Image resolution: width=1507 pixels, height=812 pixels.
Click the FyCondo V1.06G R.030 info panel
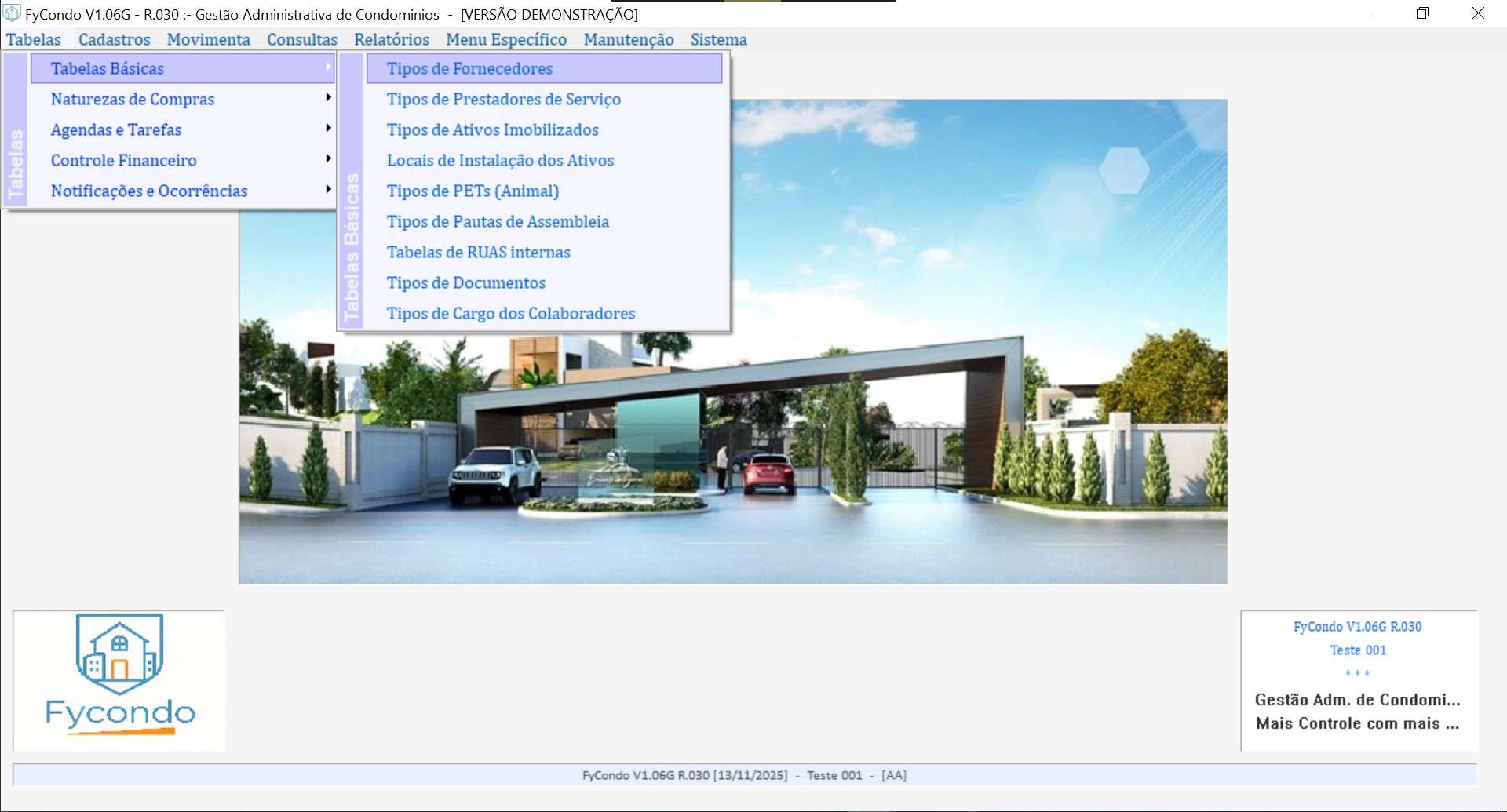[1358, 679]
